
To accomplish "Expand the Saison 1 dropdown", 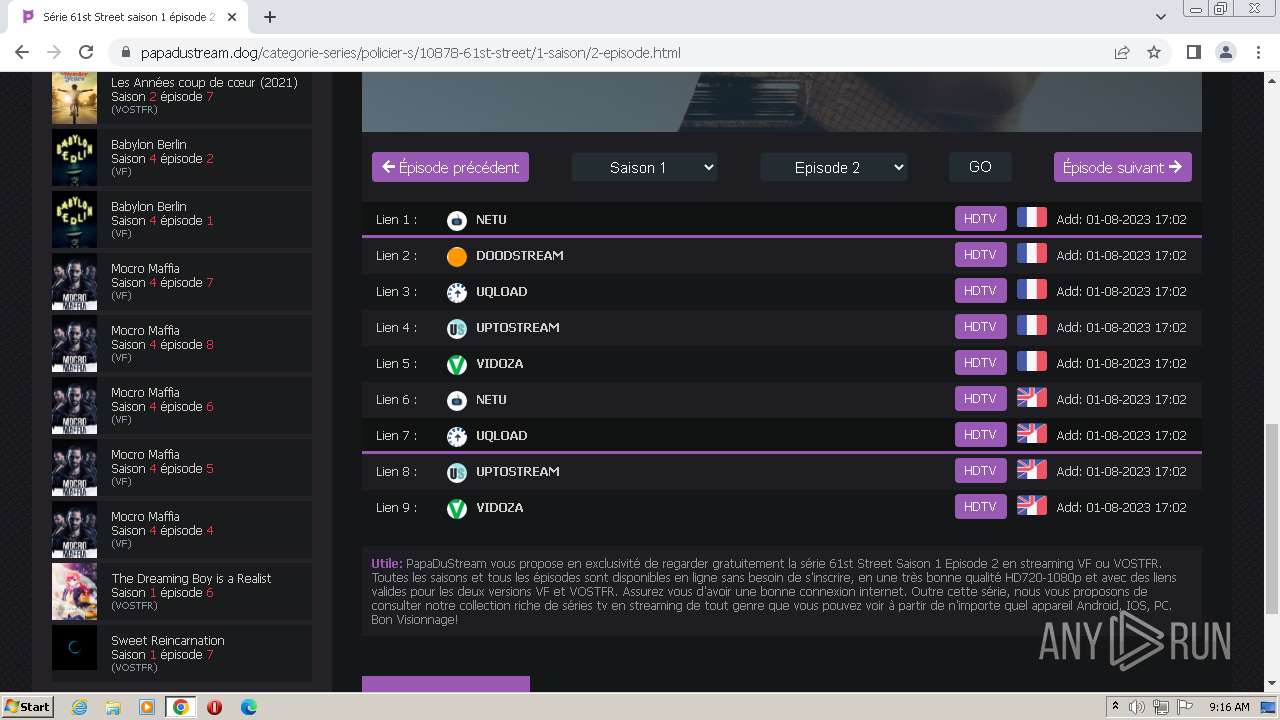I will tap(644, 167).
